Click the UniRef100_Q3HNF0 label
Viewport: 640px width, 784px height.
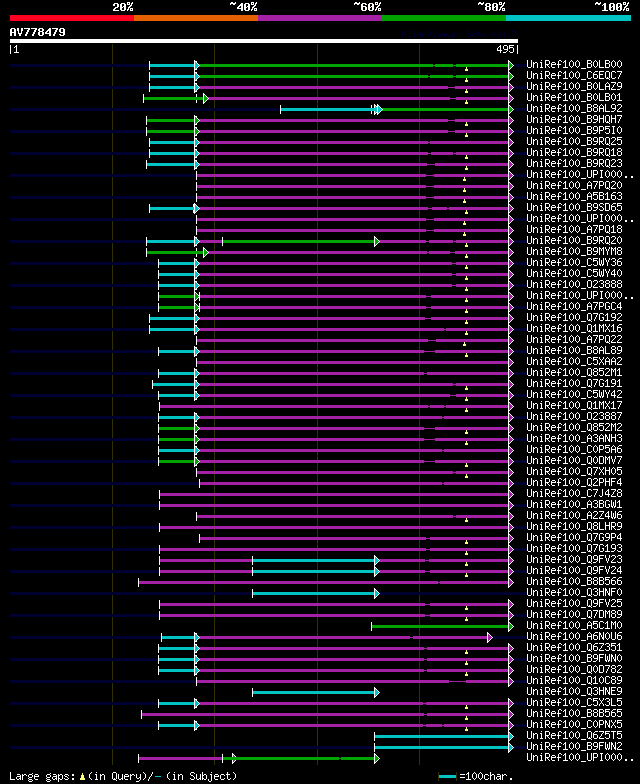coord(574,592)
